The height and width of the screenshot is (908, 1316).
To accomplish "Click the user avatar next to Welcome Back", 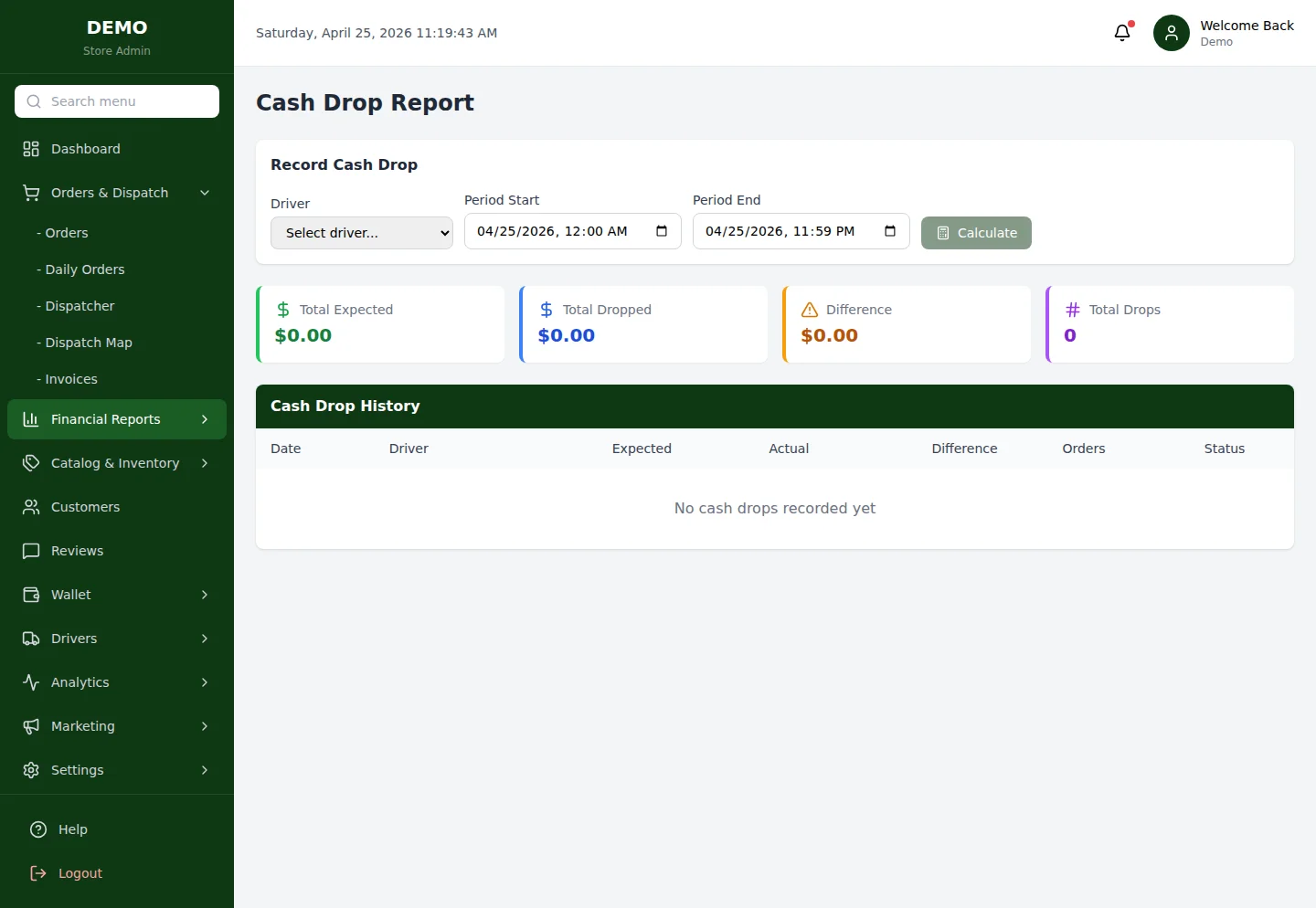I will click(1171, 32).
